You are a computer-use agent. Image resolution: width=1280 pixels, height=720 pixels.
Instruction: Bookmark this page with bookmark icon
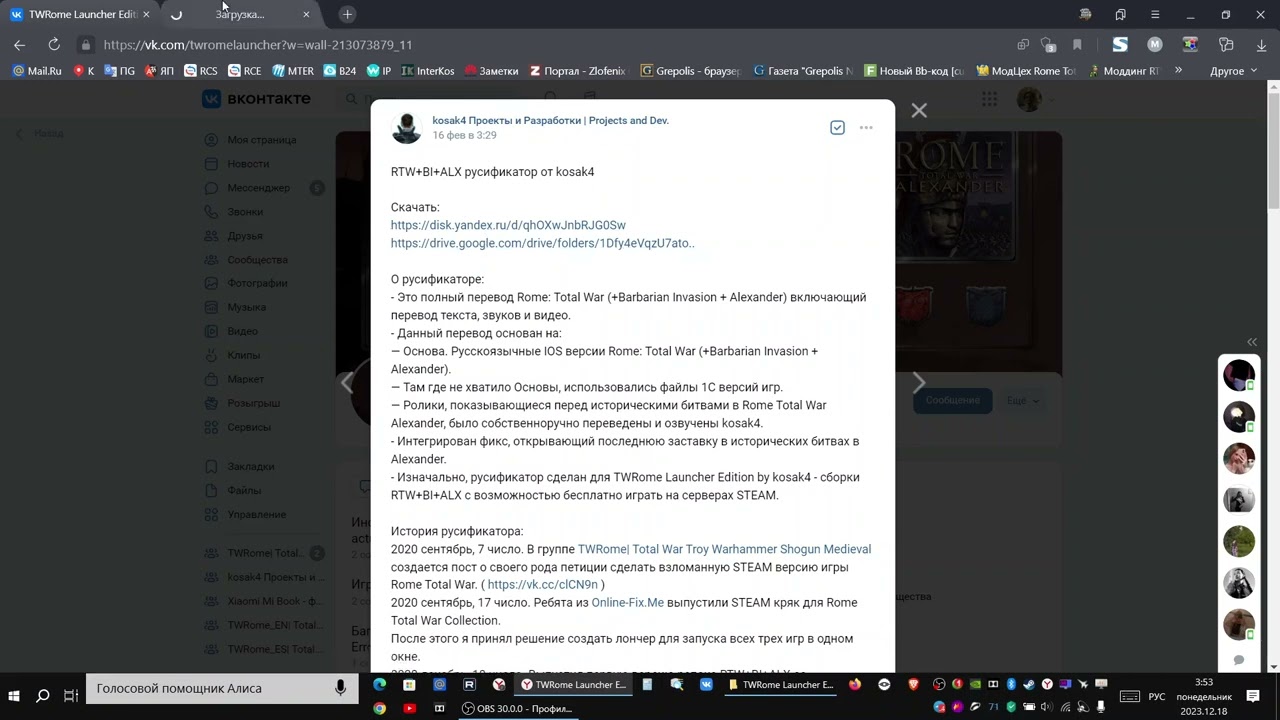click(1077, 44)
